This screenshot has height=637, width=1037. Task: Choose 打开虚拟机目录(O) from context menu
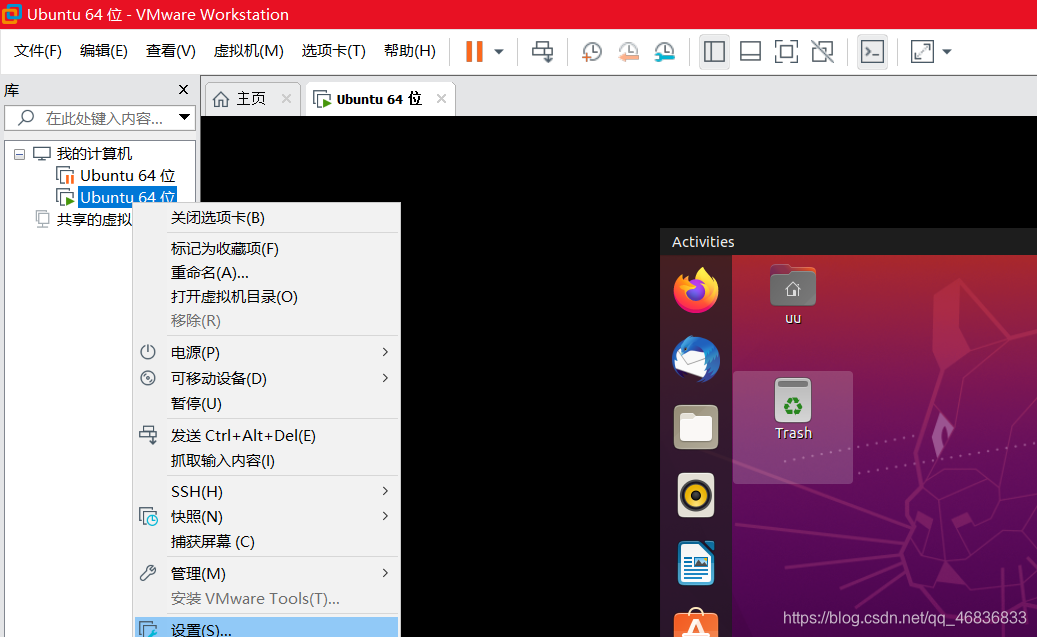(267, 296)
